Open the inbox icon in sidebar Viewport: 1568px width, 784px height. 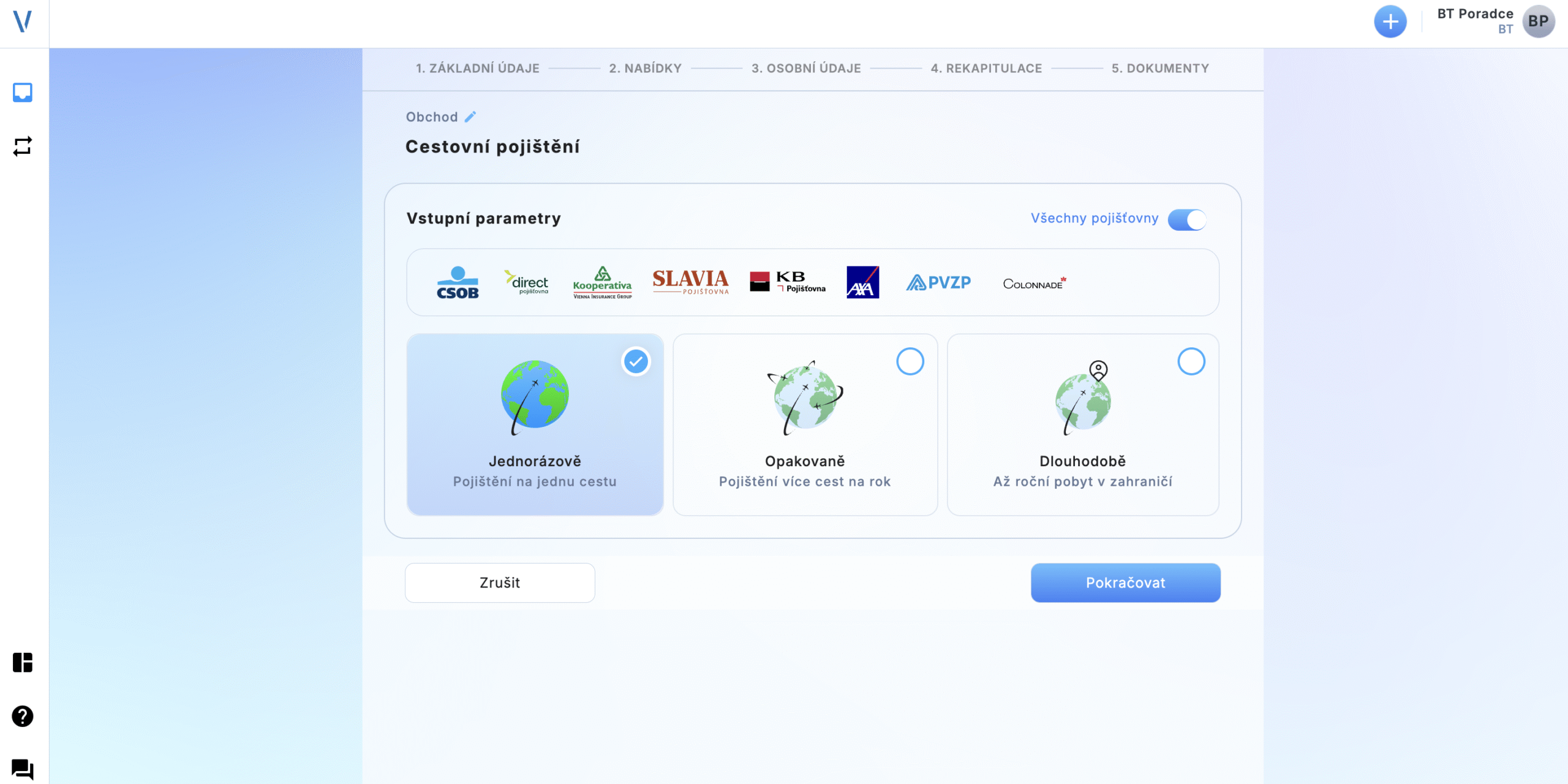coord(23,92)
